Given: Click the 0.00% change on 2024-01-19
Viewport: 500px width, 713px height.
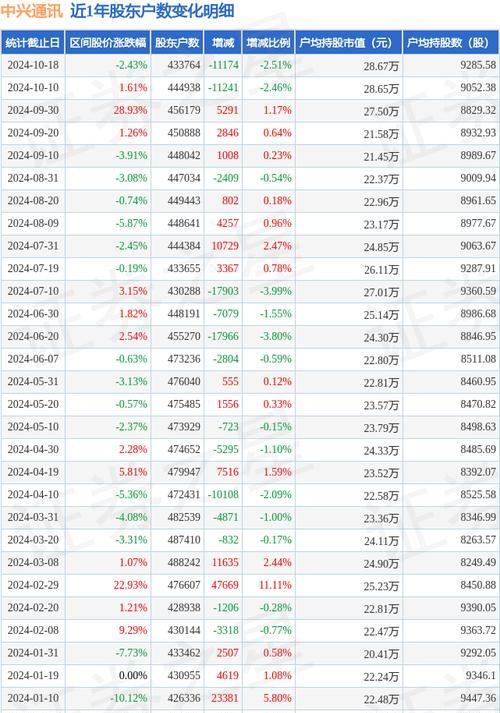Looking at the screenshot, I should coord(133,676).
